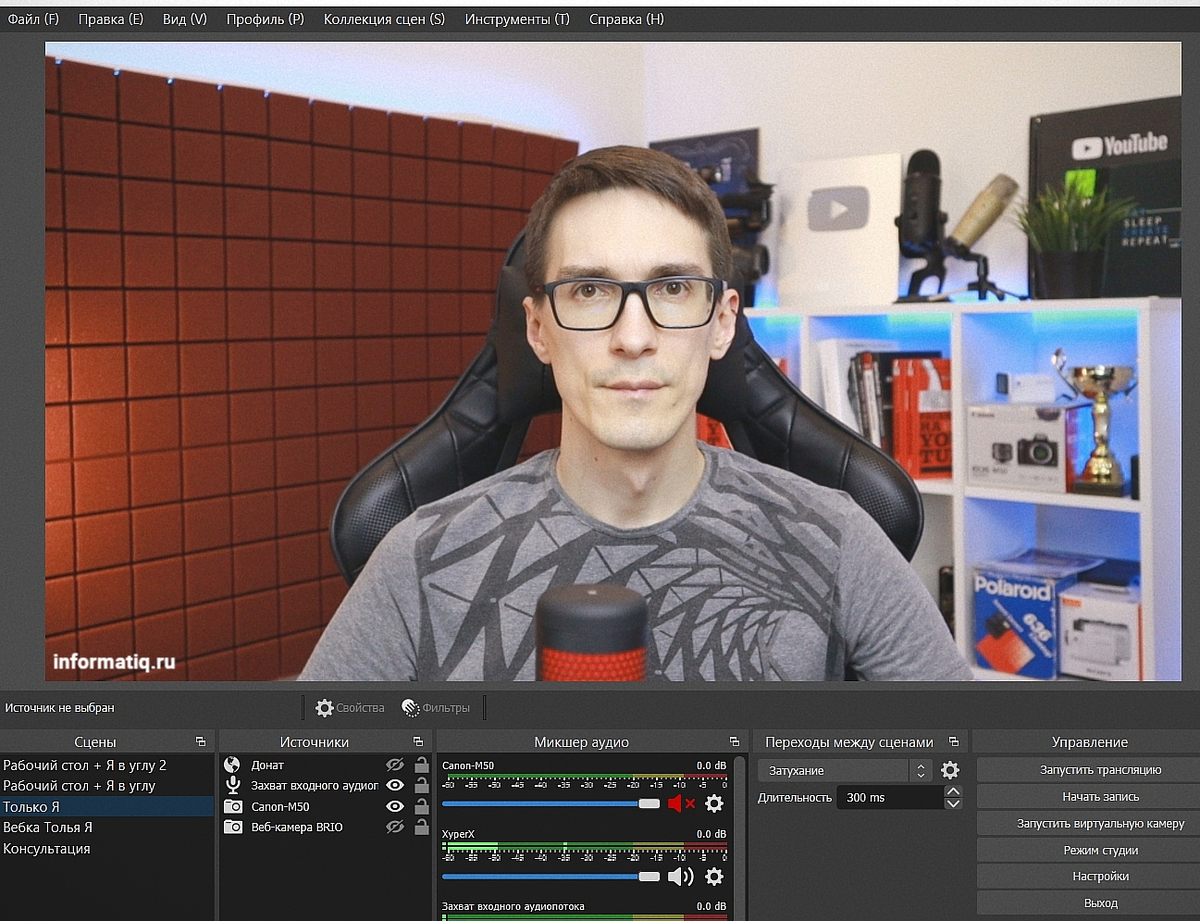The image size is (1200, 921).
Task: Open Canon-M50 audio settings gear
Action: tap(714, 803)
